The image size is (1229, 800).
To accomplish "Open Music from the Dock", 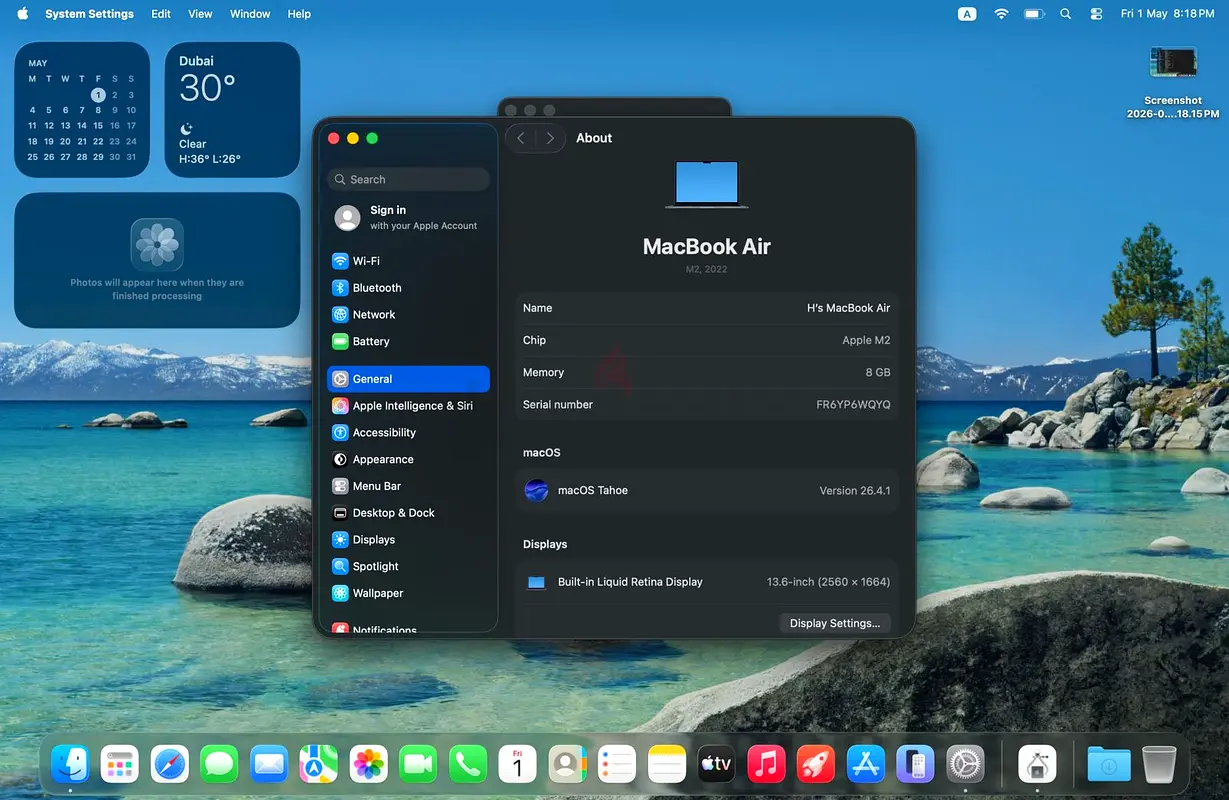I will [766, 765].
